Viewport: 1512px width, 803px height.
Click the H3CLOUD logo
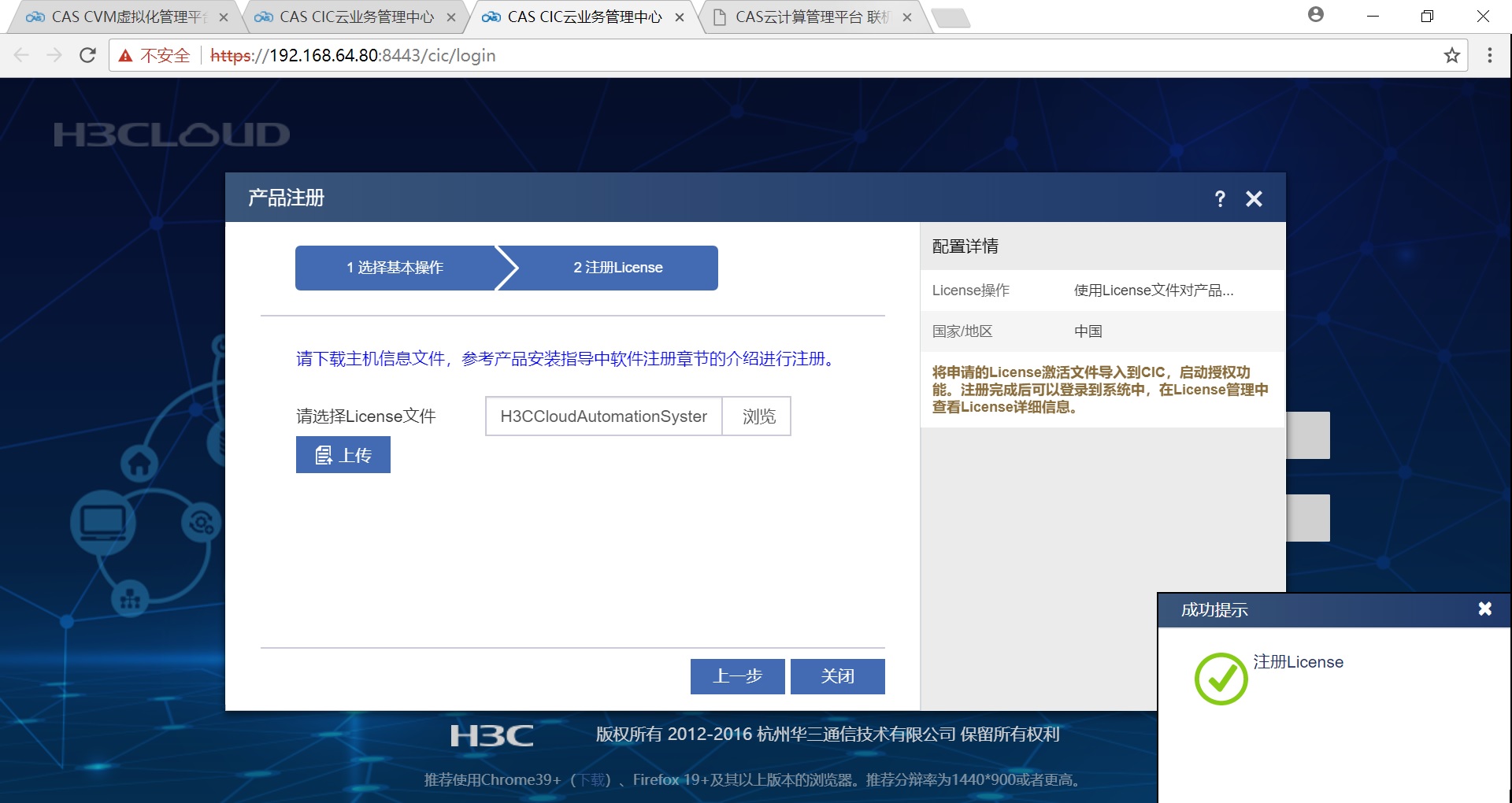(172, 135)
